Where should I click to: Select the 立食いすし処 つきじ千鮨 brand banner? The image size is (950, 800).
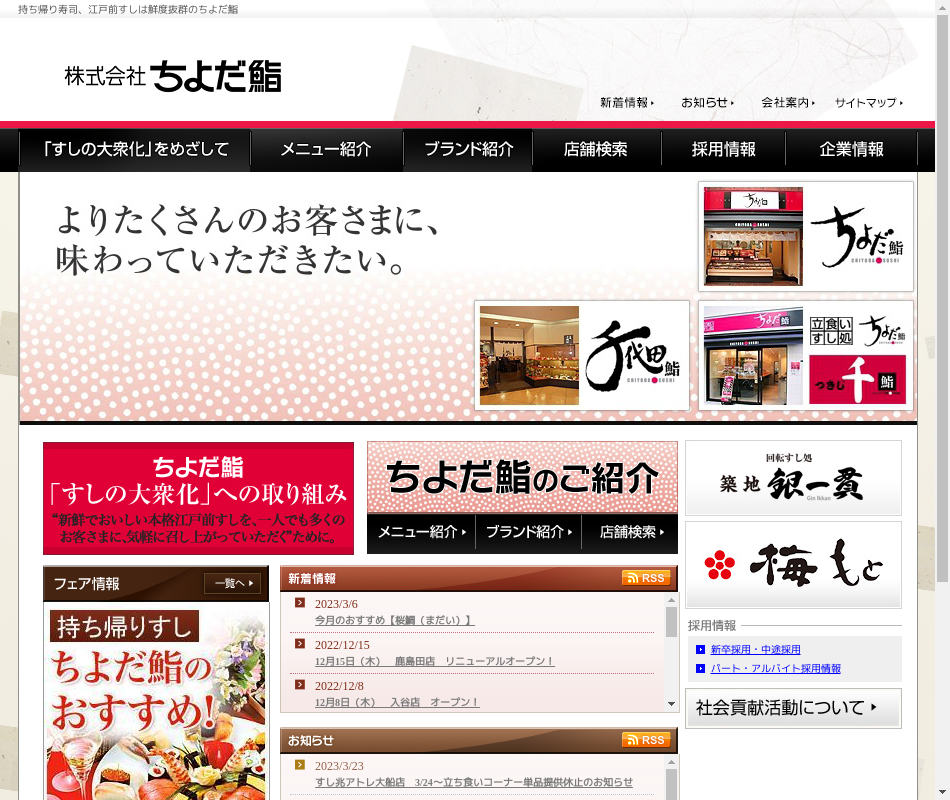coord(806,356)
